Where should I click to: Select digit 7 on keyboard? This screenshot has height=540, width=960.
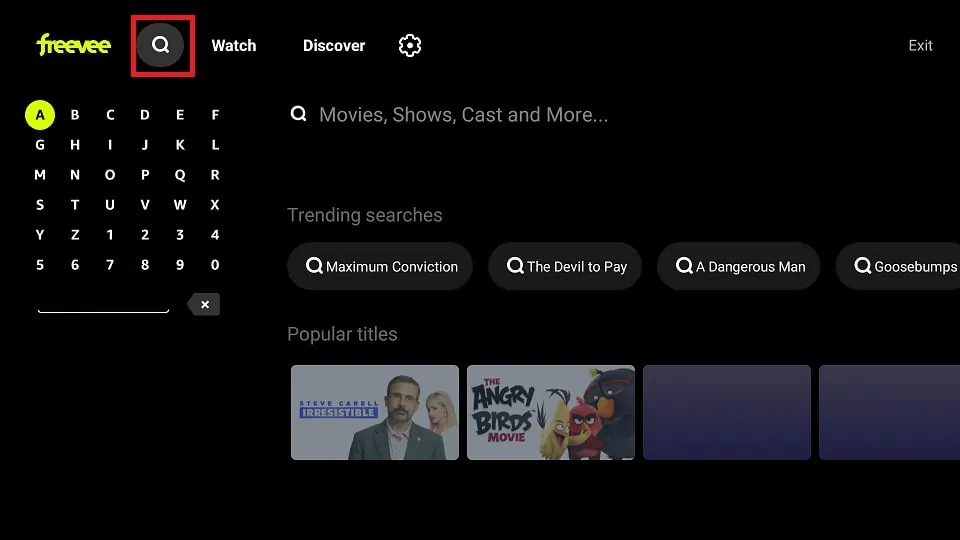(x=110, y=264)
